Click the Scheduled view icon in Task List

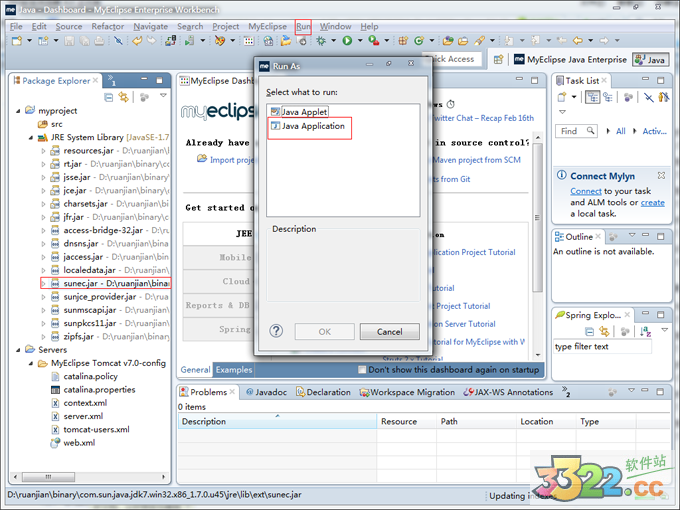pos(608,97)
